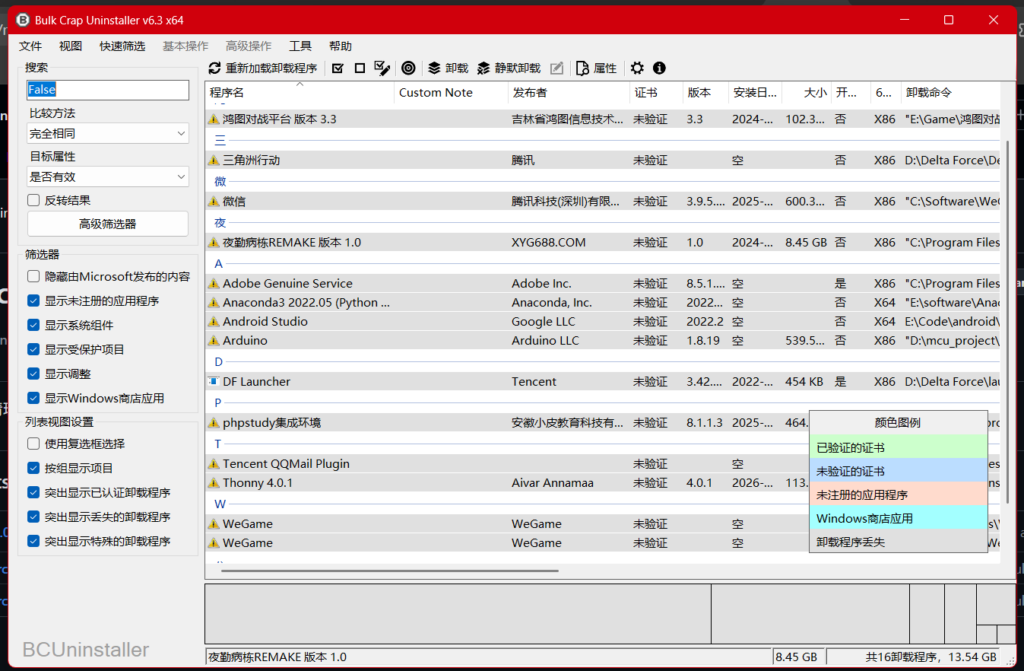Click the search input field containing False
The height and width of the screenshot is (671, 1024).
pyautogui.click(x=108, y=90)
